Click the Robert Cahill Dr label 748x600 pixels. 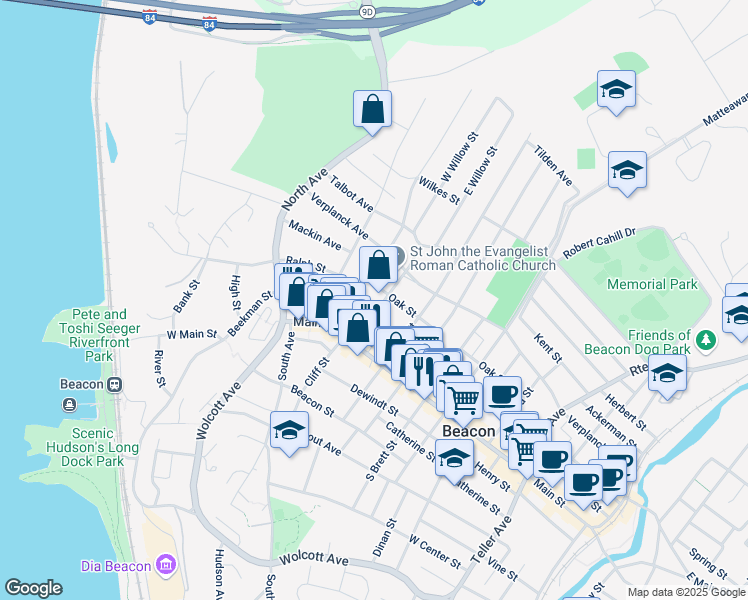[599, 243]
